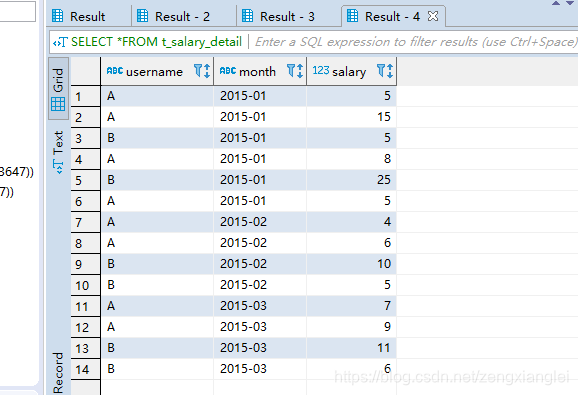
Task: Click month cell 2015-03 in row 14
Action: (x=260, y=369)
